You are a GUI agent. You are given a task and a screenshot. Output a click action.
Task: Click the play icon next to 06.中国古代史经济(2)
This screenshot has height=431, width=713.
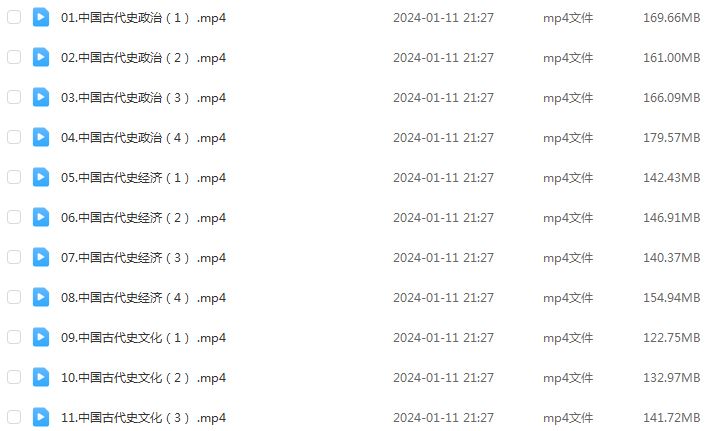41,217
